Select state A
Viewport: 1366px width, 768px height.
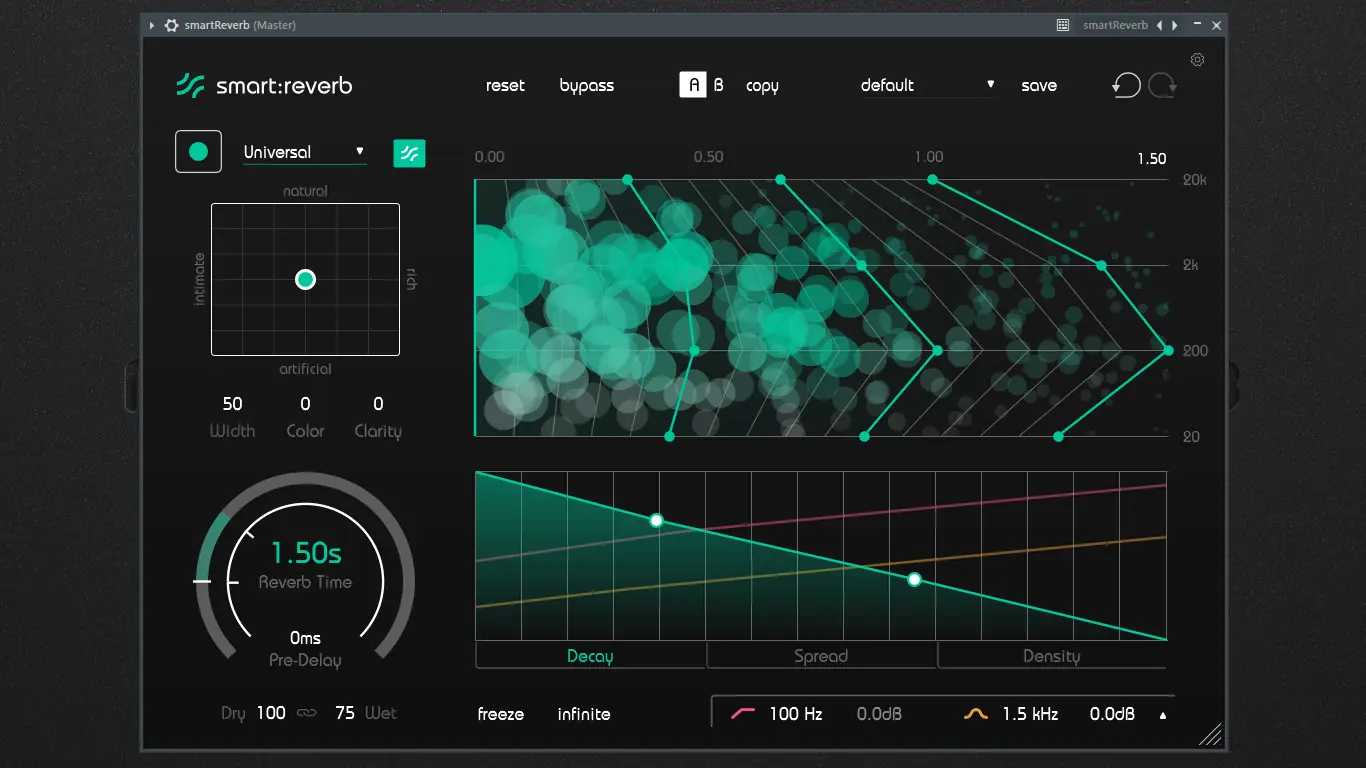(x=693, y=85)
